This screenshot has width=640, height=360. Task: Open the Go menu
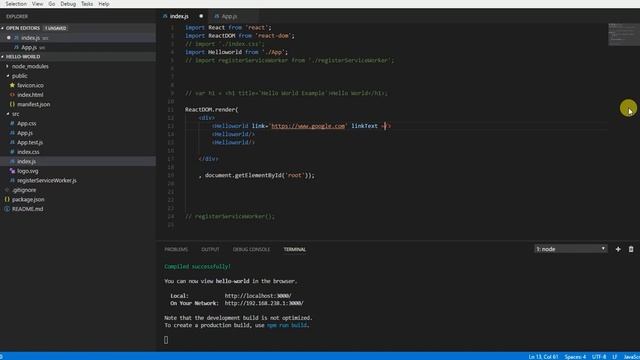tap(51, 4)
